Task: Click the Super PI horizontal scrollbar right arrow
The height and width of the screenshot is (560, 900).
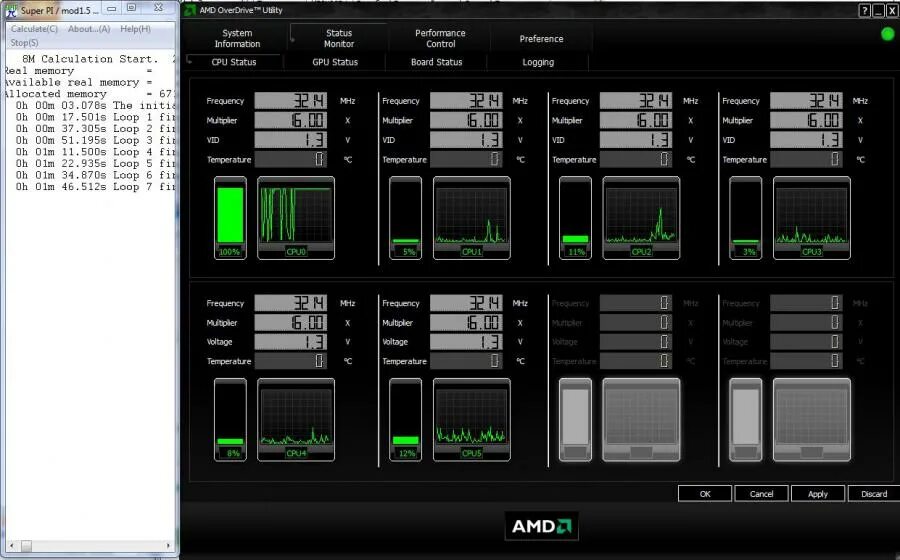Action: point(168,546)
